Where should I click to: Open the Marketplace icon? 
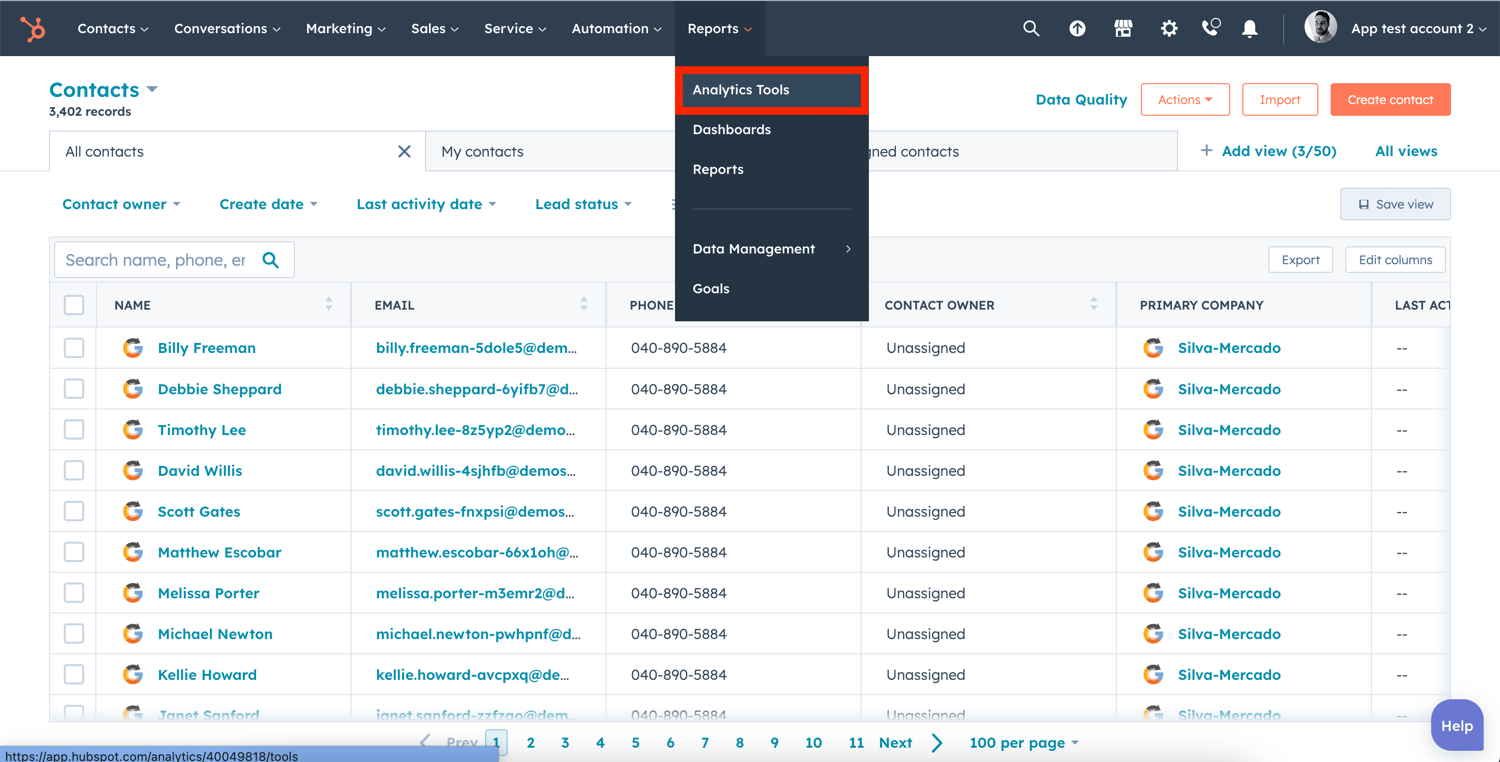pyautogui.click(x=1122, y=28)
